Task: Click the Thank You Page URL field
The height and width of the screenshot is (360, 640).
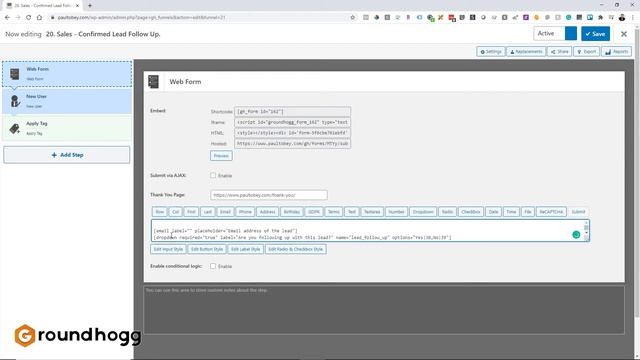Action: pyautogui.click(x=269, y=195)
